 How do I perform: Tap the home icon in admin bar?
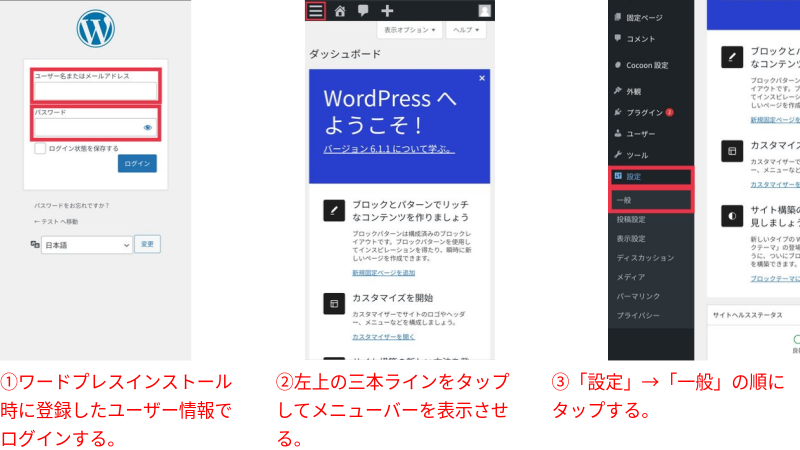[x=340, y=11]
